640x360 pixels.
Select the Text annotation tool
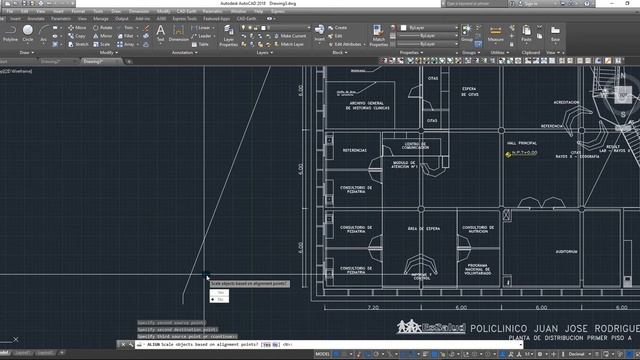(x=161, y=33)
